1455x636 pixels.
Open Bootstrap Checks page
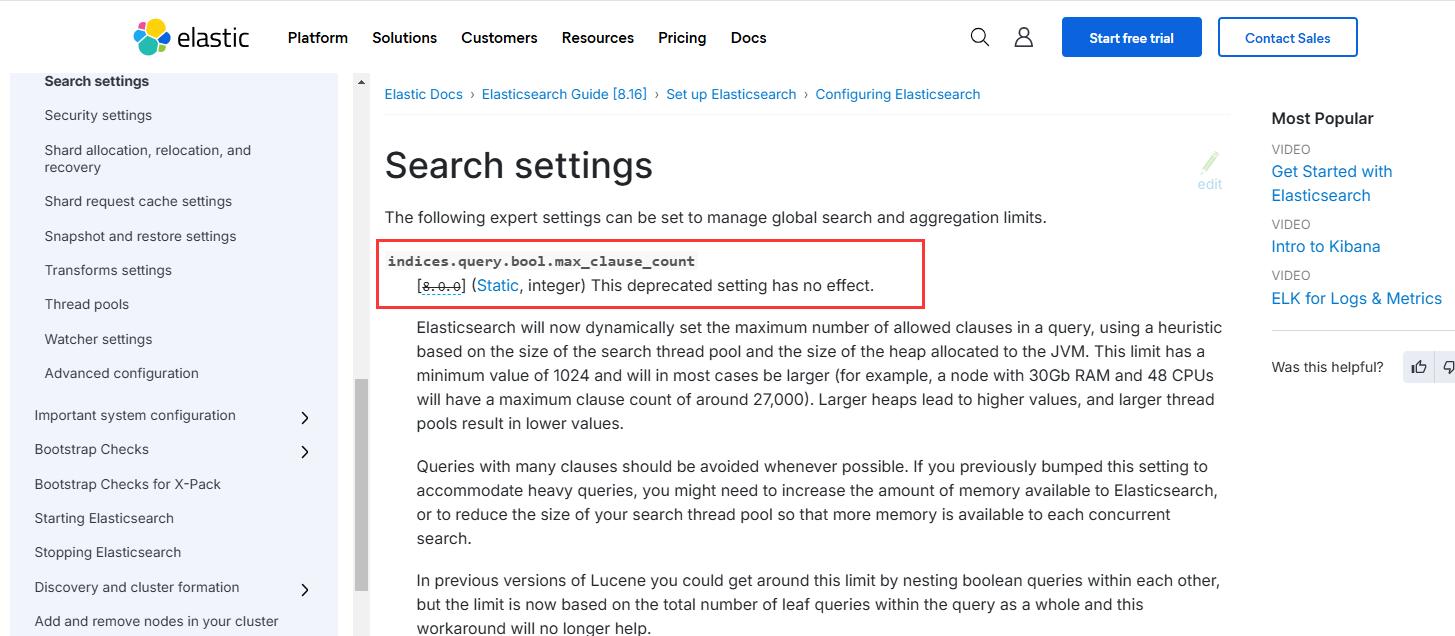click(91, 449)
